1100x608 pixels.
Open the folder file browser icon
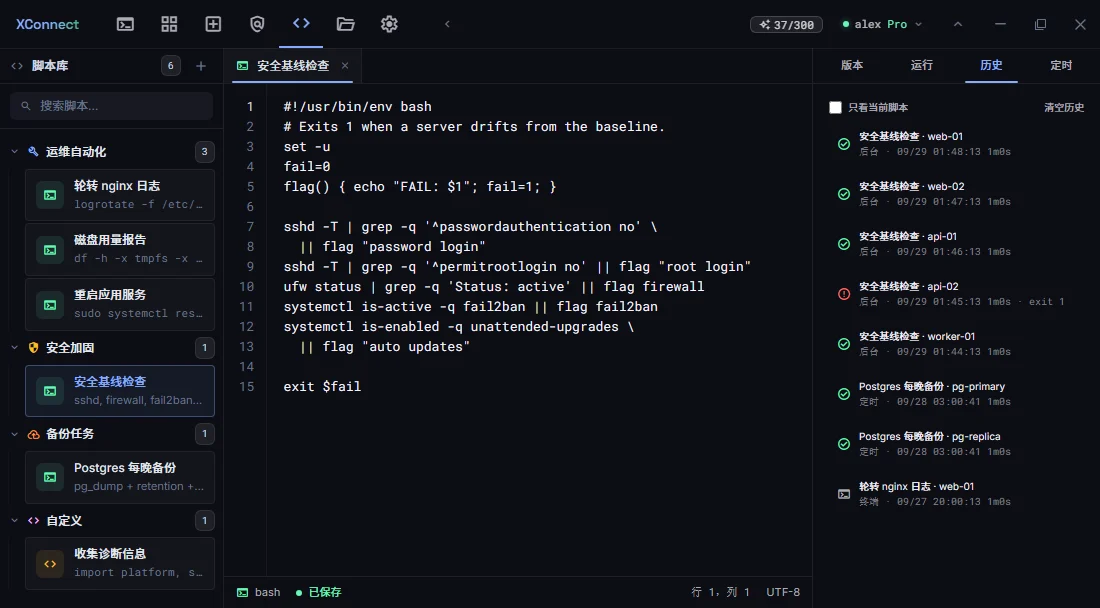(345, 24)
